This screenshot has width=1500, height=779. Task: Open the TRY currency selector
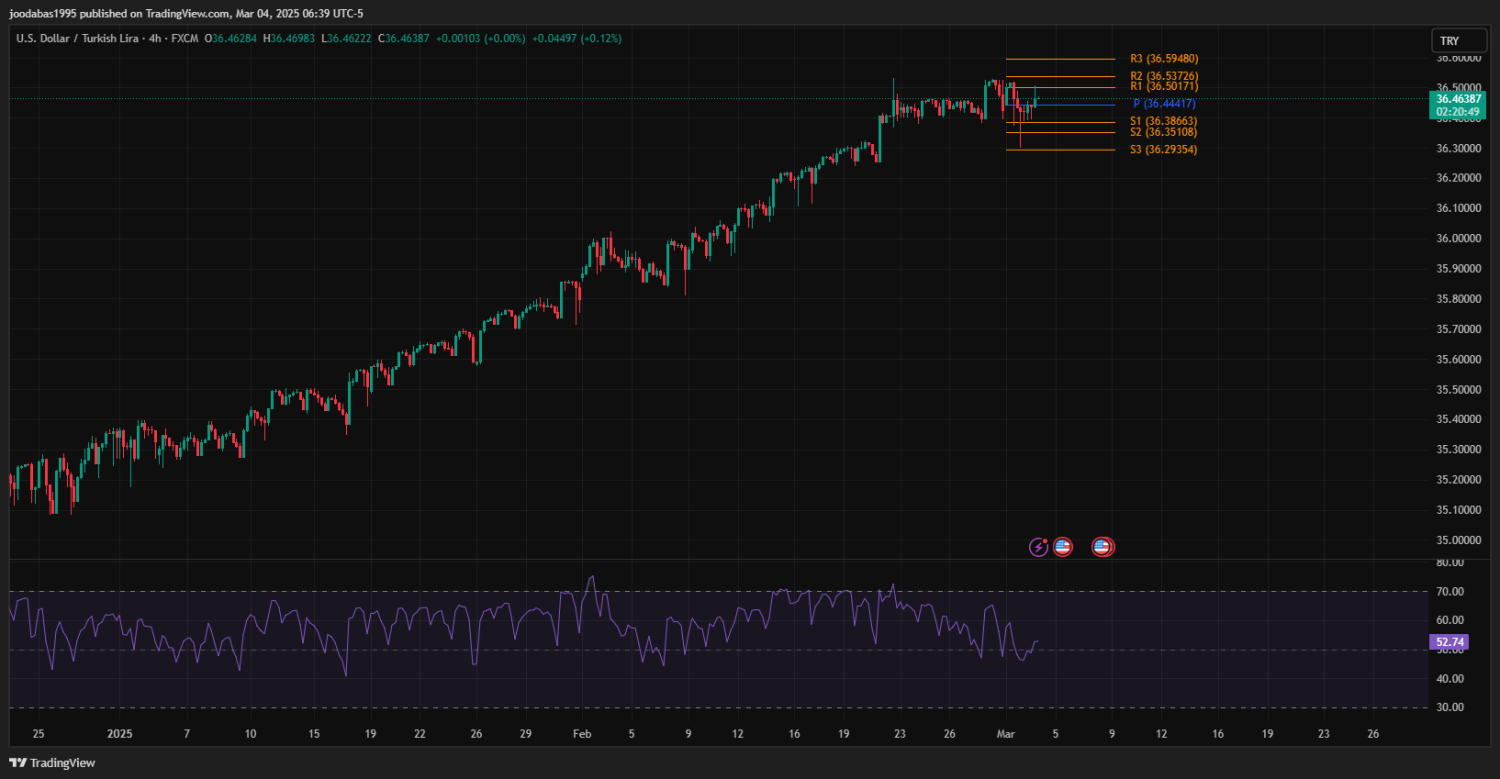(x=1449, y=41)
